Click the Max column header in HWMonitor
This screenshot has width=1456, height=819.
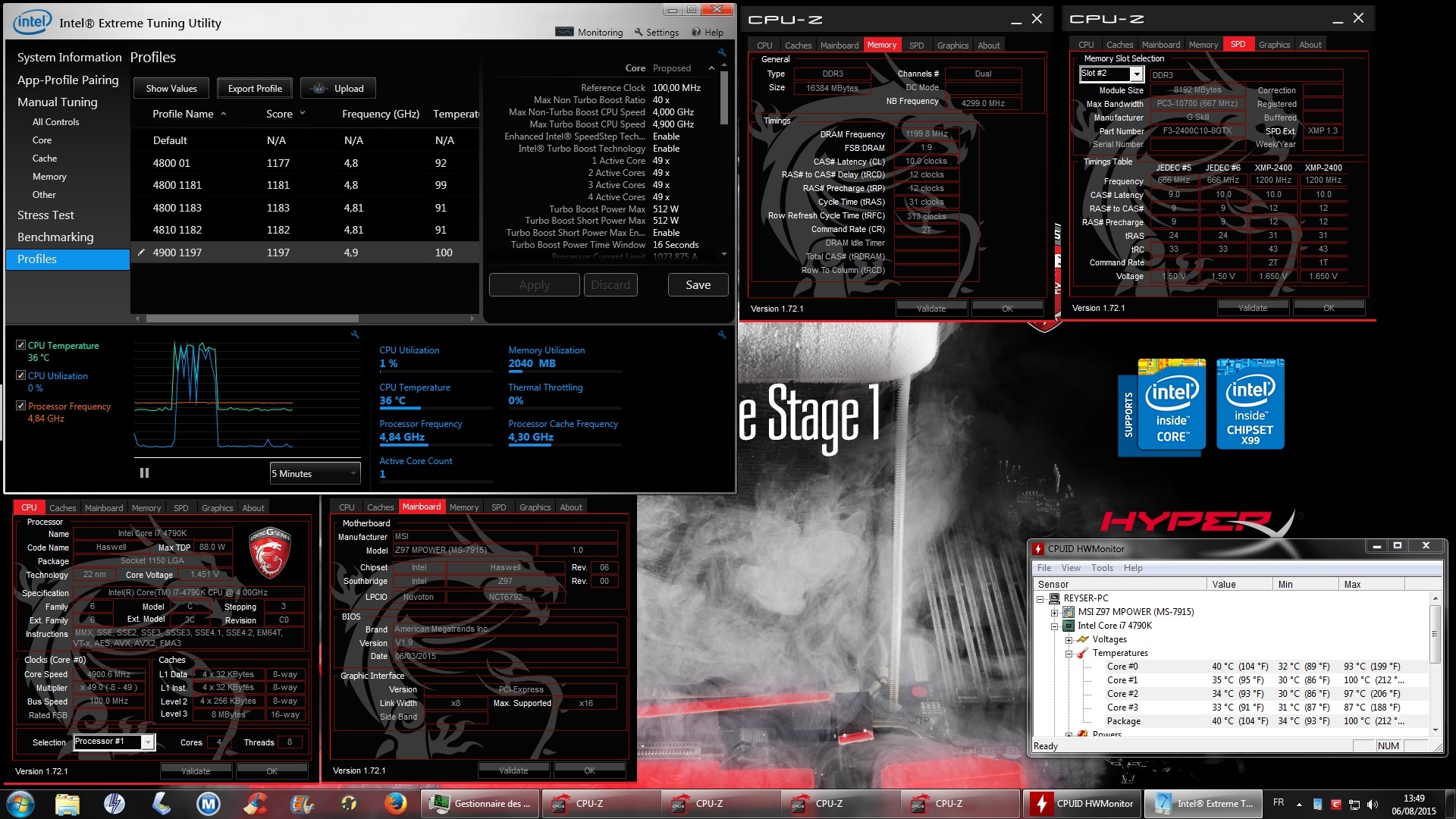(x=1372, y=585)
